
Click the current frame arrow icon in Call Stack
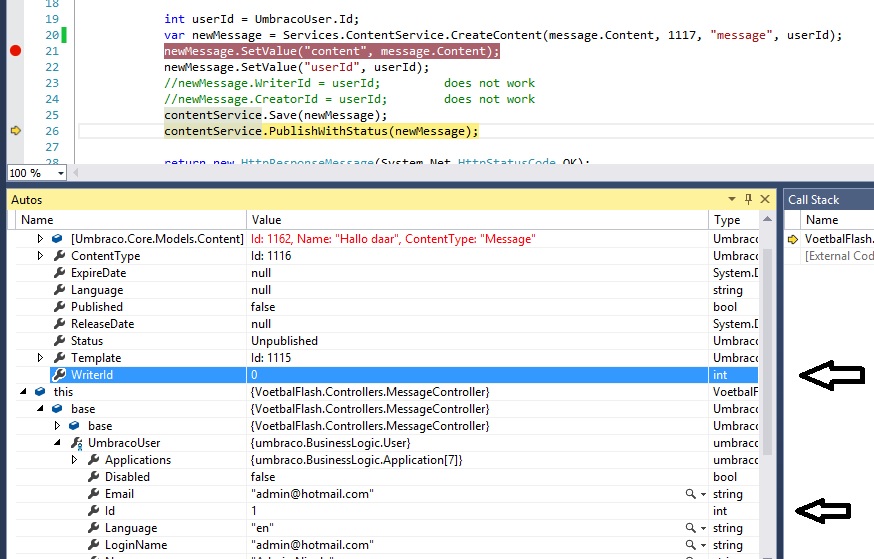pos(793,239)
